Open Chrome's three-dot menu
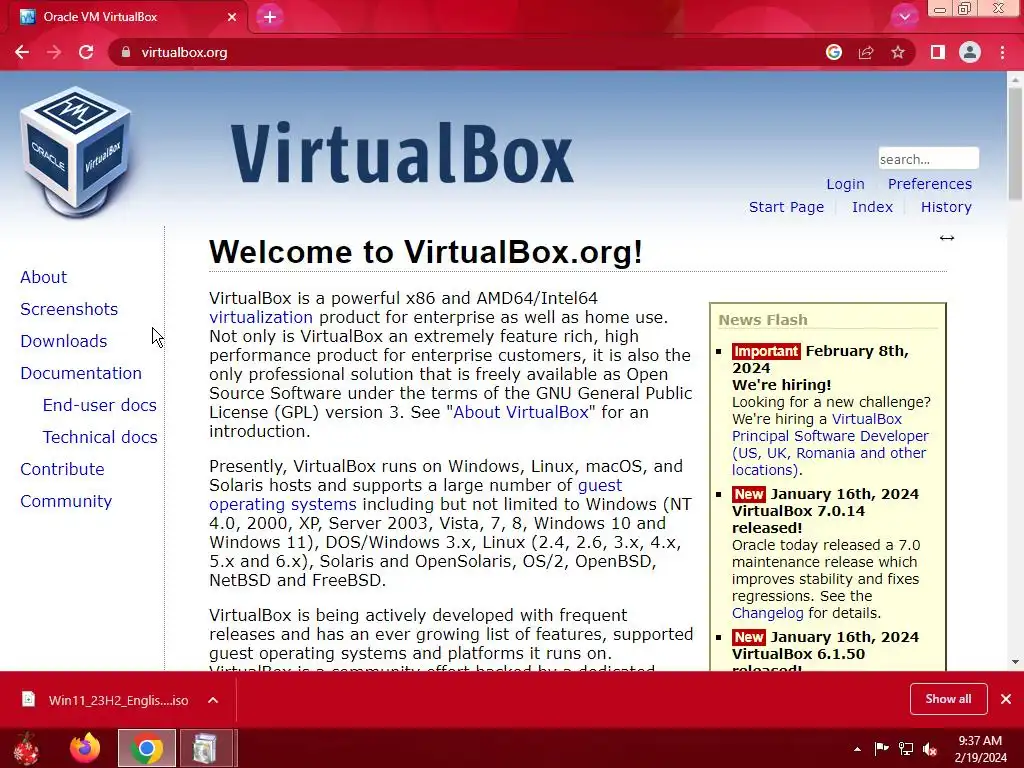Image resolution: width=1024 pixels, height=768 pixels. tap(1002, 52)
